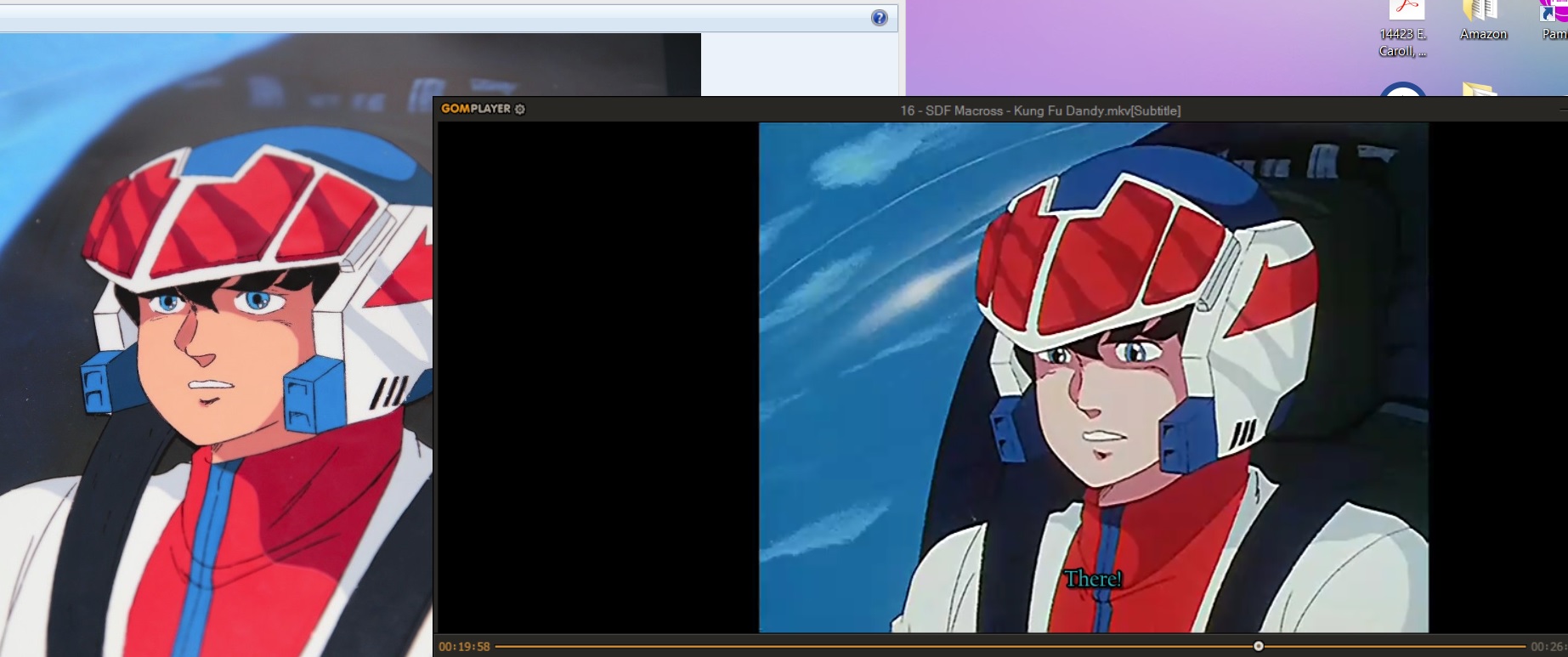Viewport: 1568px width, 657px height.
Task: Click the GOM Player logo
Action: [x=476, y=109]
